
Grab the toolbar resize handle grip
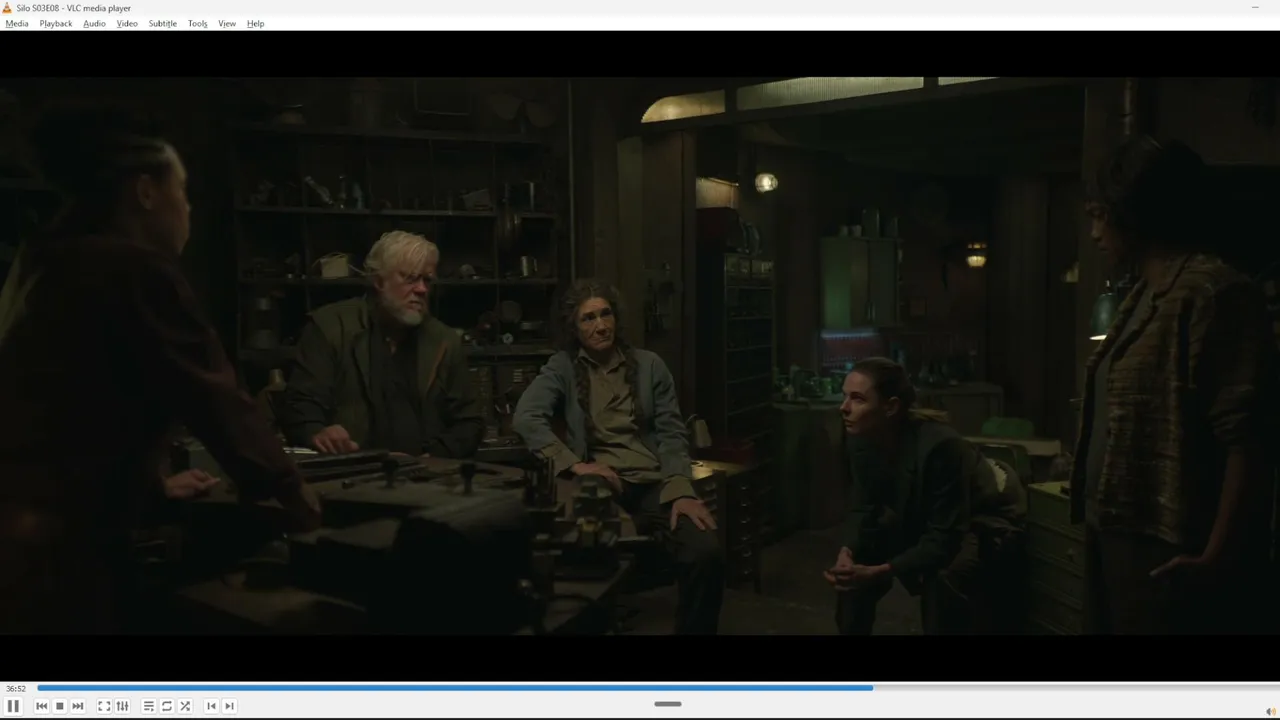pyautogui.click(x=668, y=704)
